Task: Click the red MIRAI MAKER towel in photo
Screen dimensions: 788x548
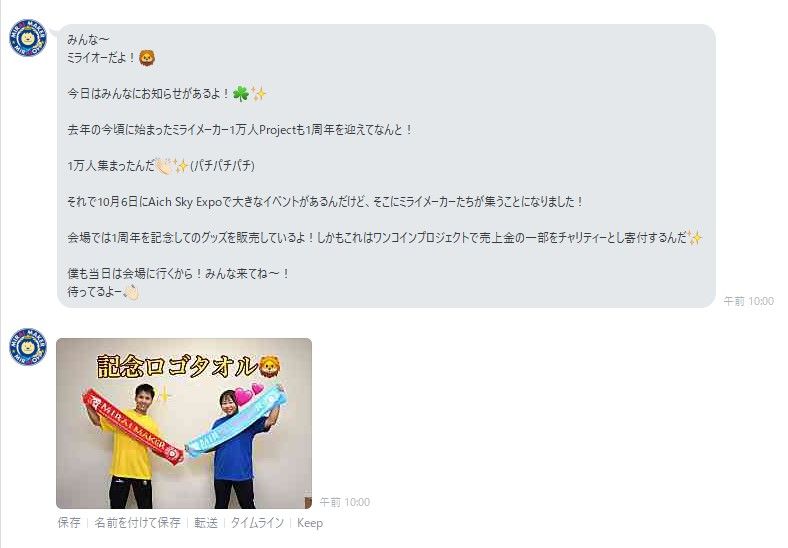Action: (x=133, y=425)
